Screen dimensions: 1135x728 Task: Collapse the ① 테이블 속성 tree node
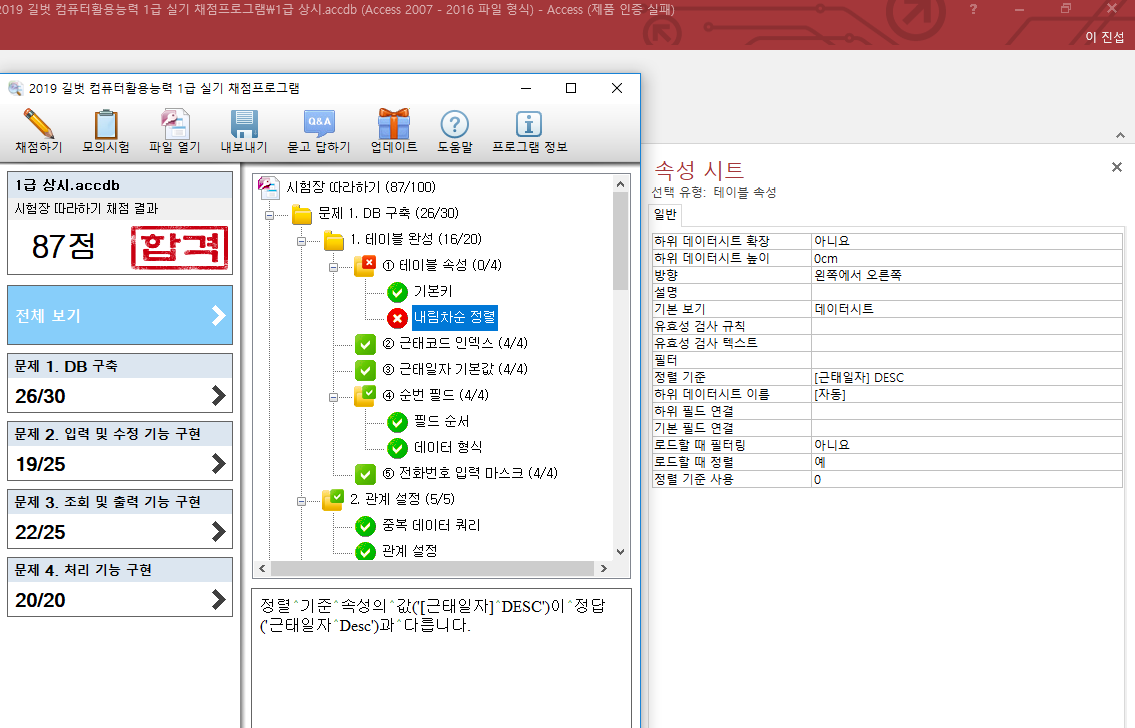click(x=333, y=266)
